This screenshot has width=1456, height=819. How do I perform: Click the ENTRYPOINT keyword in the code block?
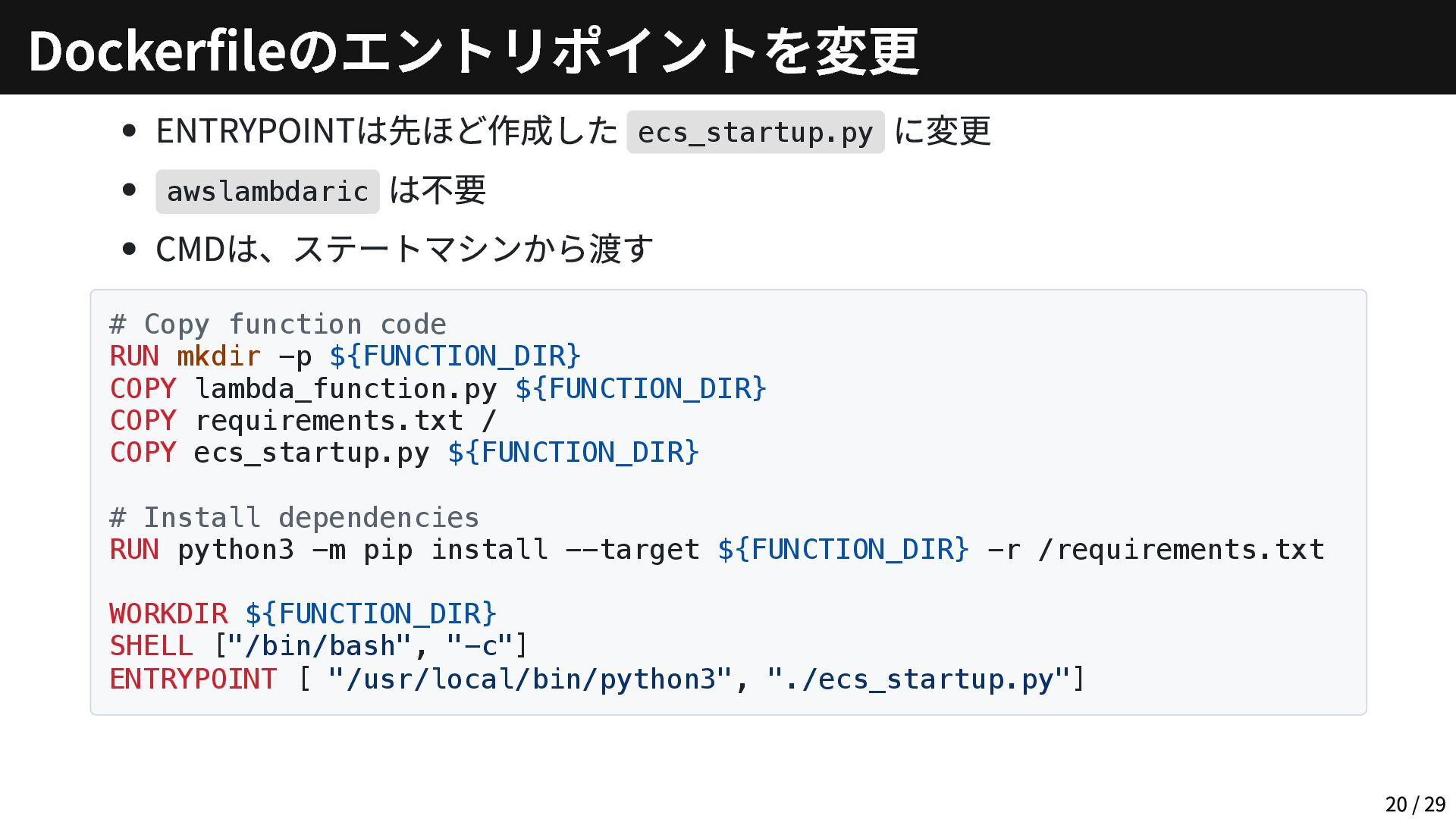[193, 679]
